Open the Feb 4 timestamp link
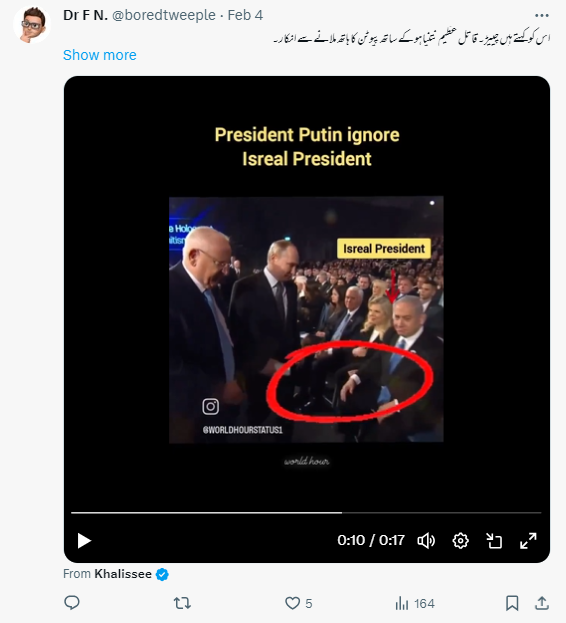Screen dimensions: 566x623 [x=245, y=15]
